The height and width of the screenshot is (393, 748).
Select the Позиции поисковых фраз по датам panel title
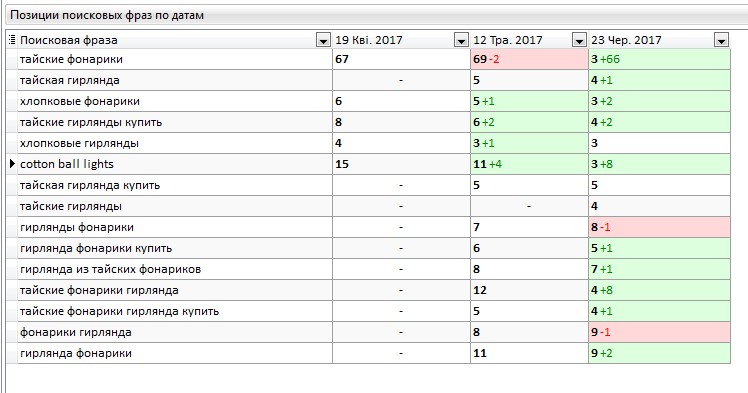[107, 15]
